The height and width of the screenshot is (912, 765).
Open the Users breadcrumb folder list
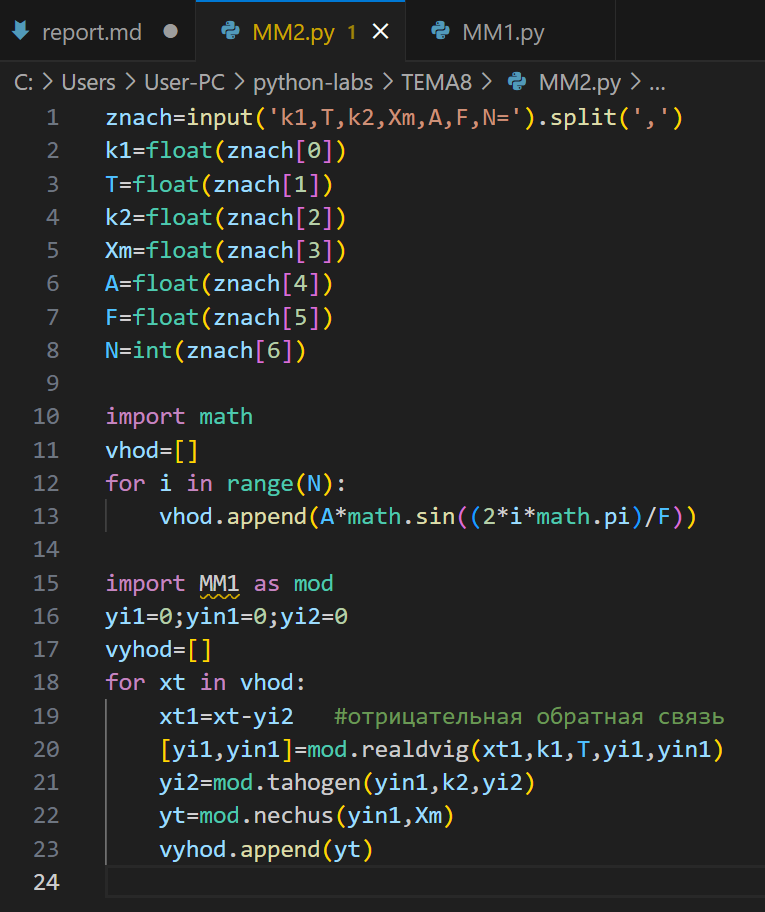(x=88, y=82)
